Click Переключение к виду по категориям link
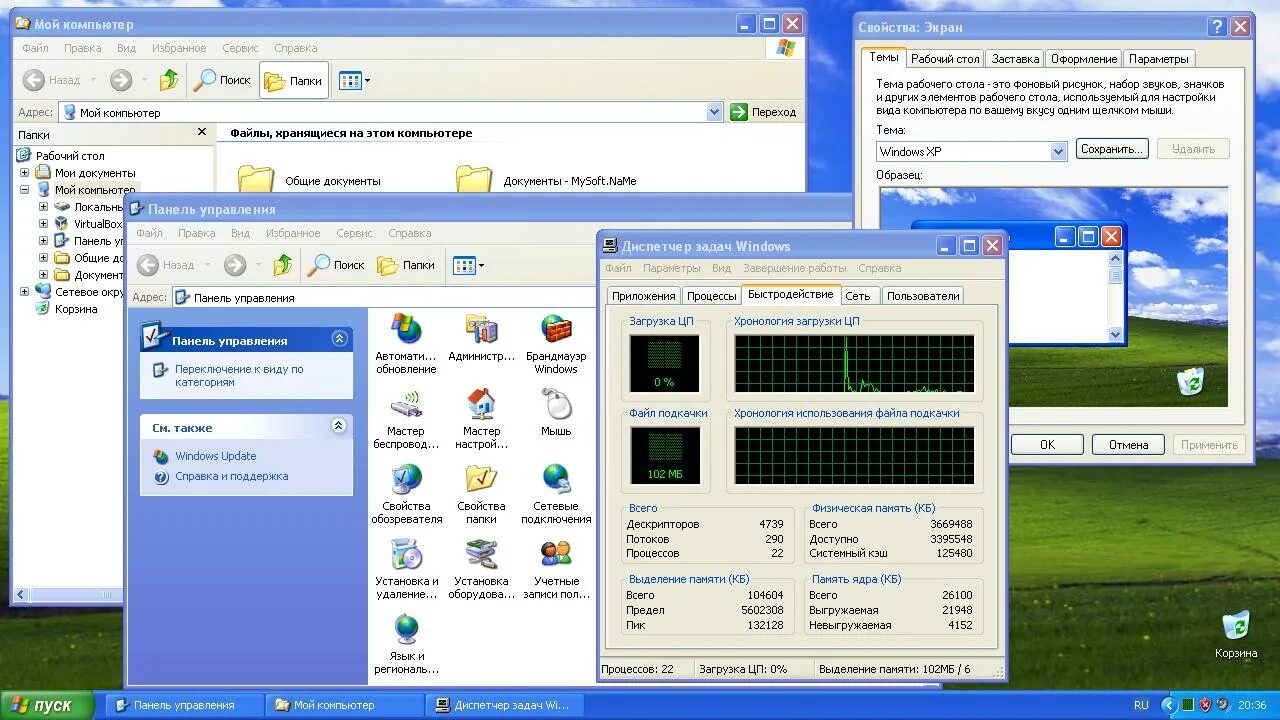The width and height of the screenshot is (1280, 720). pos(239,375)
